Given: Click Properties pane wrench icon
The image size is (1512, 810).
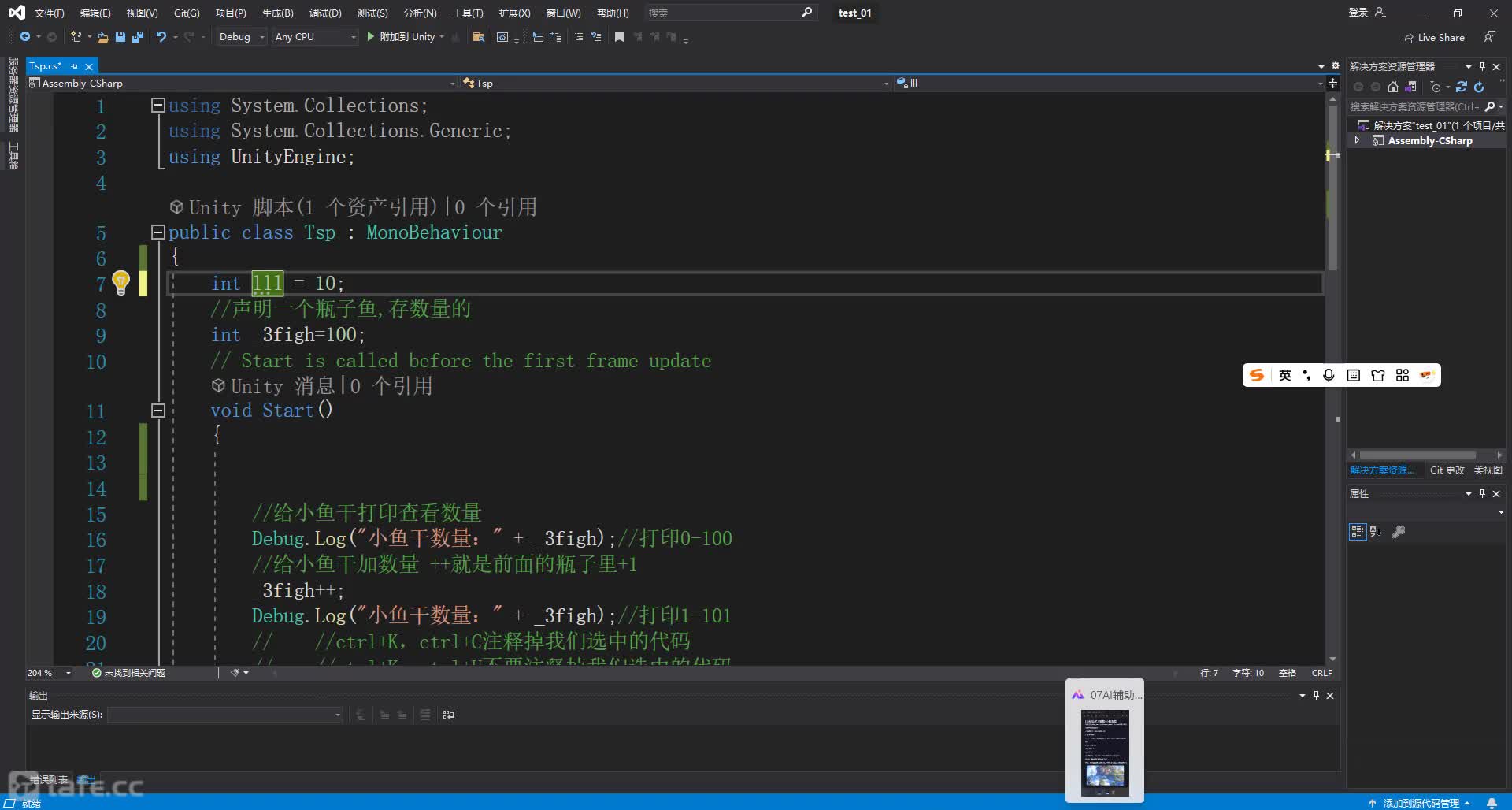Looking at the screenshot, I should [x=1399, y=532].
